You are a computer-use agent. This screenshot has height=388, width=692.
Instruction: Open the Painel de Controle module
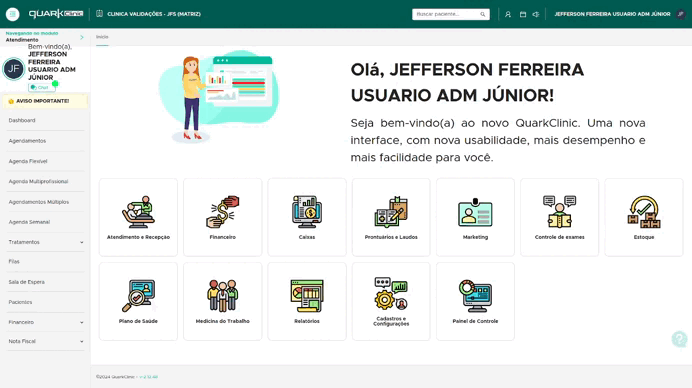click(x=475, y=301)
